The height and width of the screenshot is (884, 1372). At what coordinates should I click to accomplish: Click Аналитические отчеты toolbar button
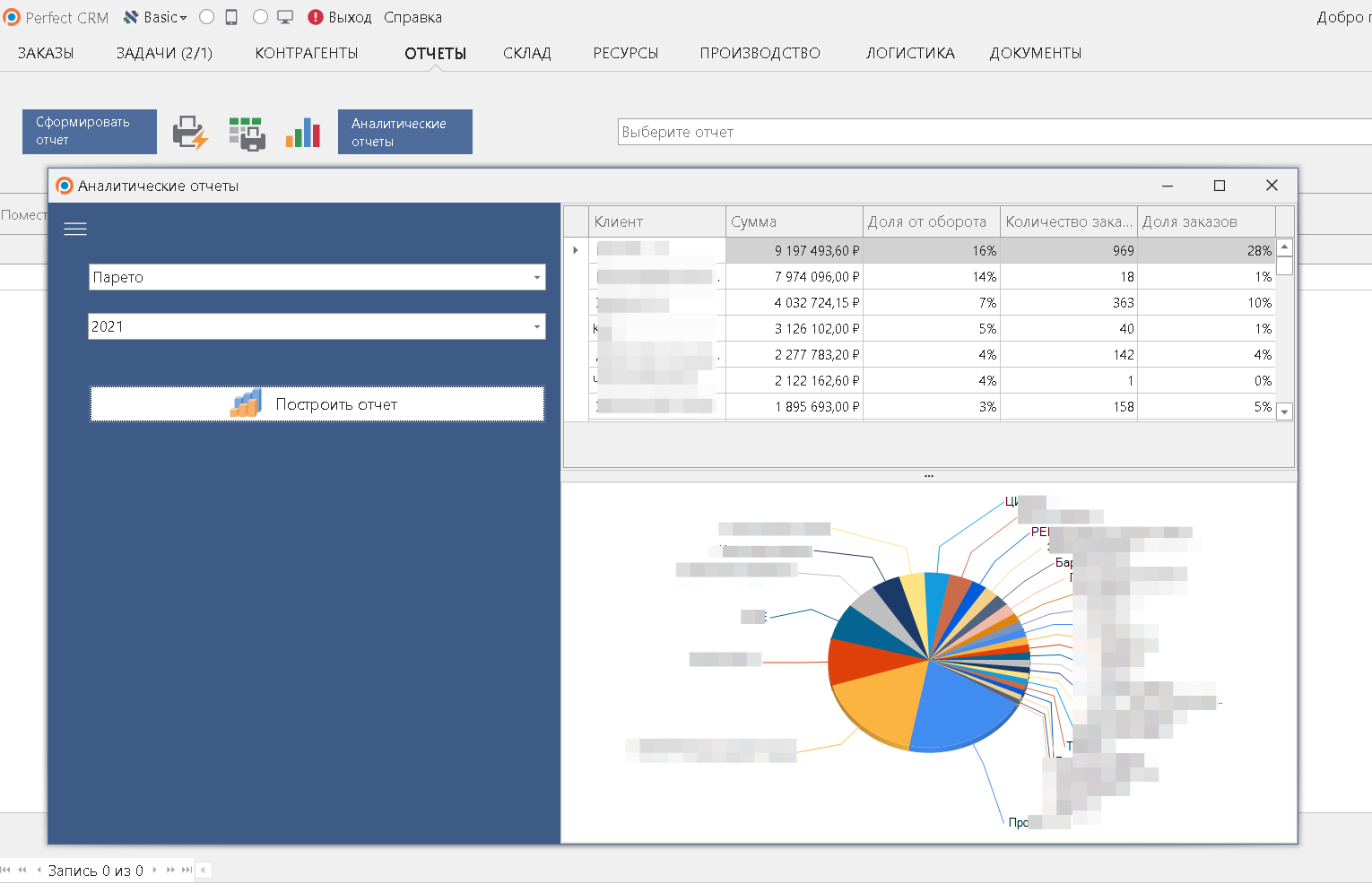[x=405, y=132]
